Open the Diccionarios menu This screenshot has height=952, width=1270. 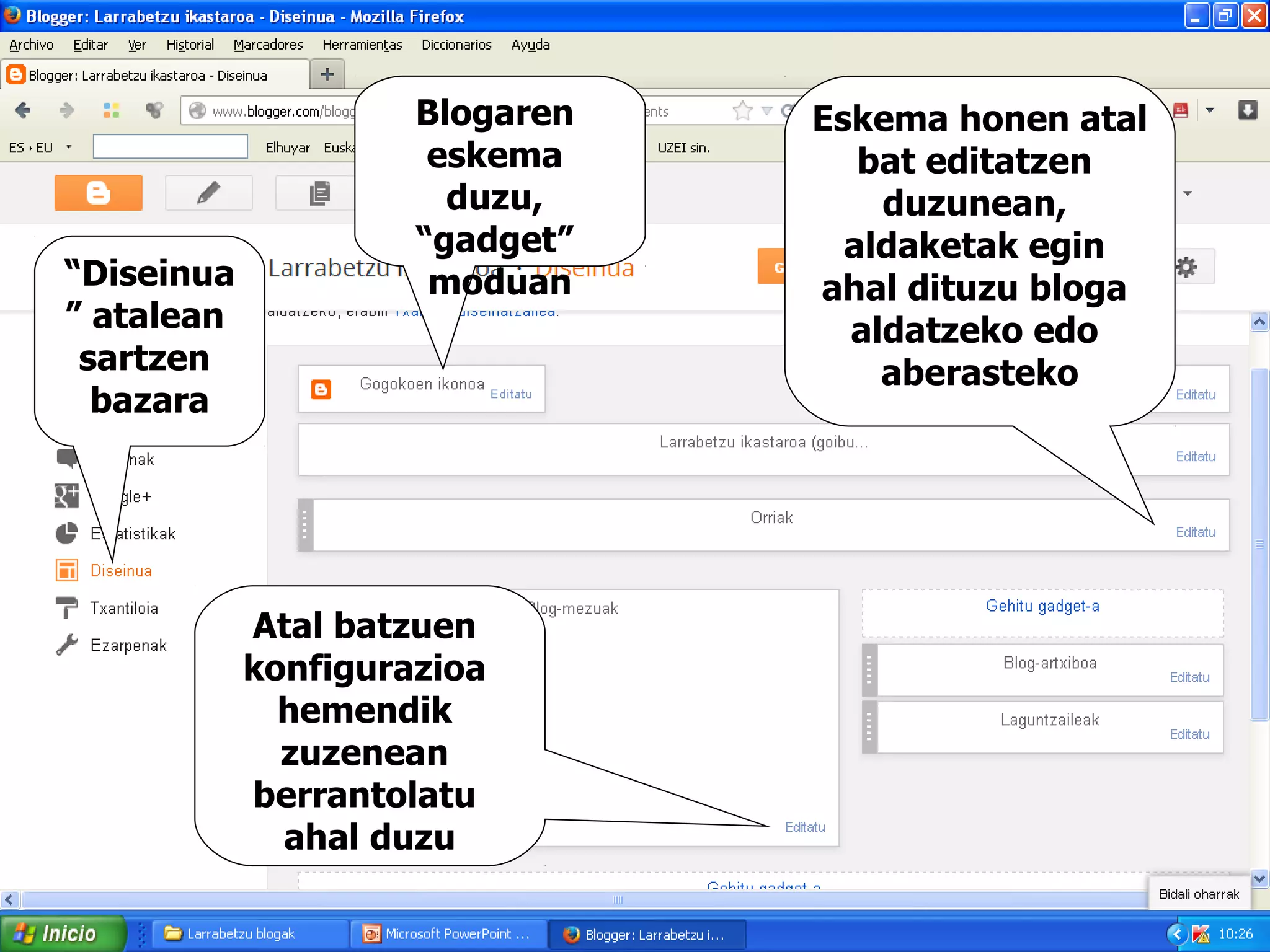456,45
